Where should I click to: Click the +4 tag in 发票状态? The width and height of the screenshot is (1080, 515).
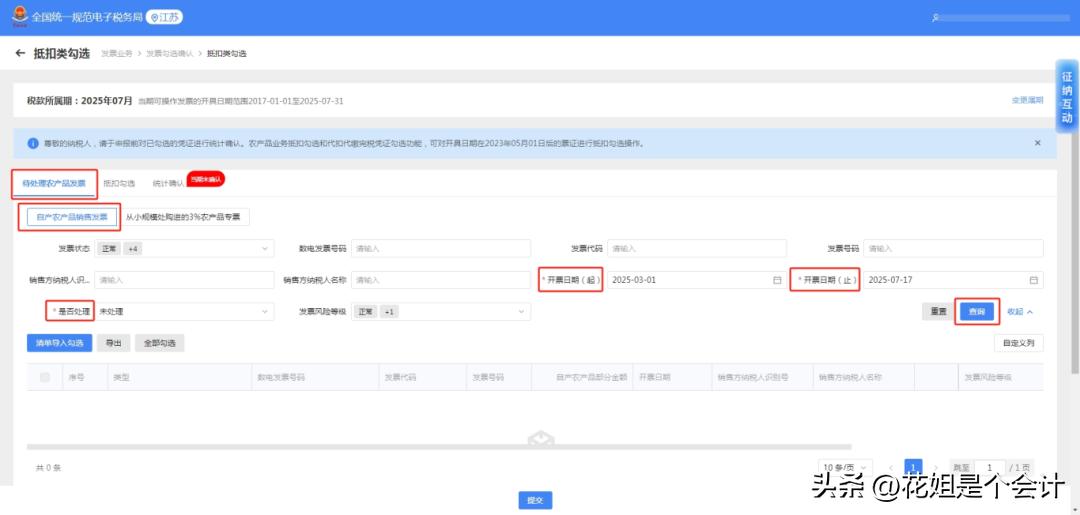click(x=134, y=249)
